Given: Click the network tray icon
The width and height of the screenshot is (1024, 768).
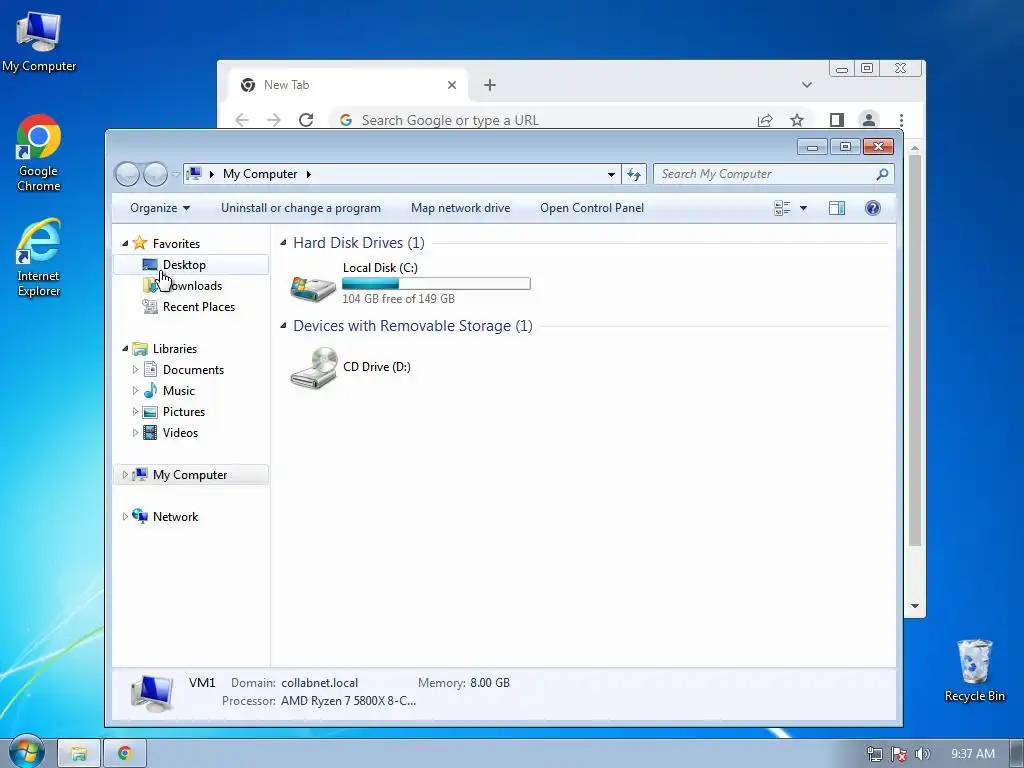Looking at the screenshot, I should coord(874,754).
